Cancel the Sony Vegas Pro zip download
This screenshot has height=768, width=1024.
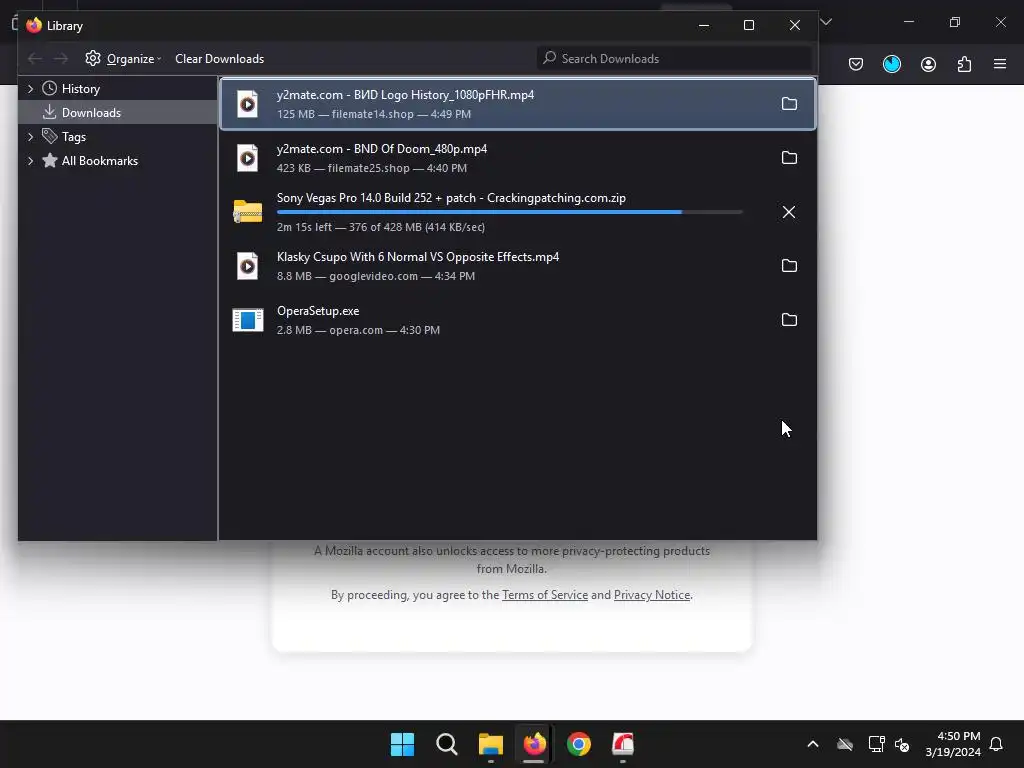coord(789,212)
